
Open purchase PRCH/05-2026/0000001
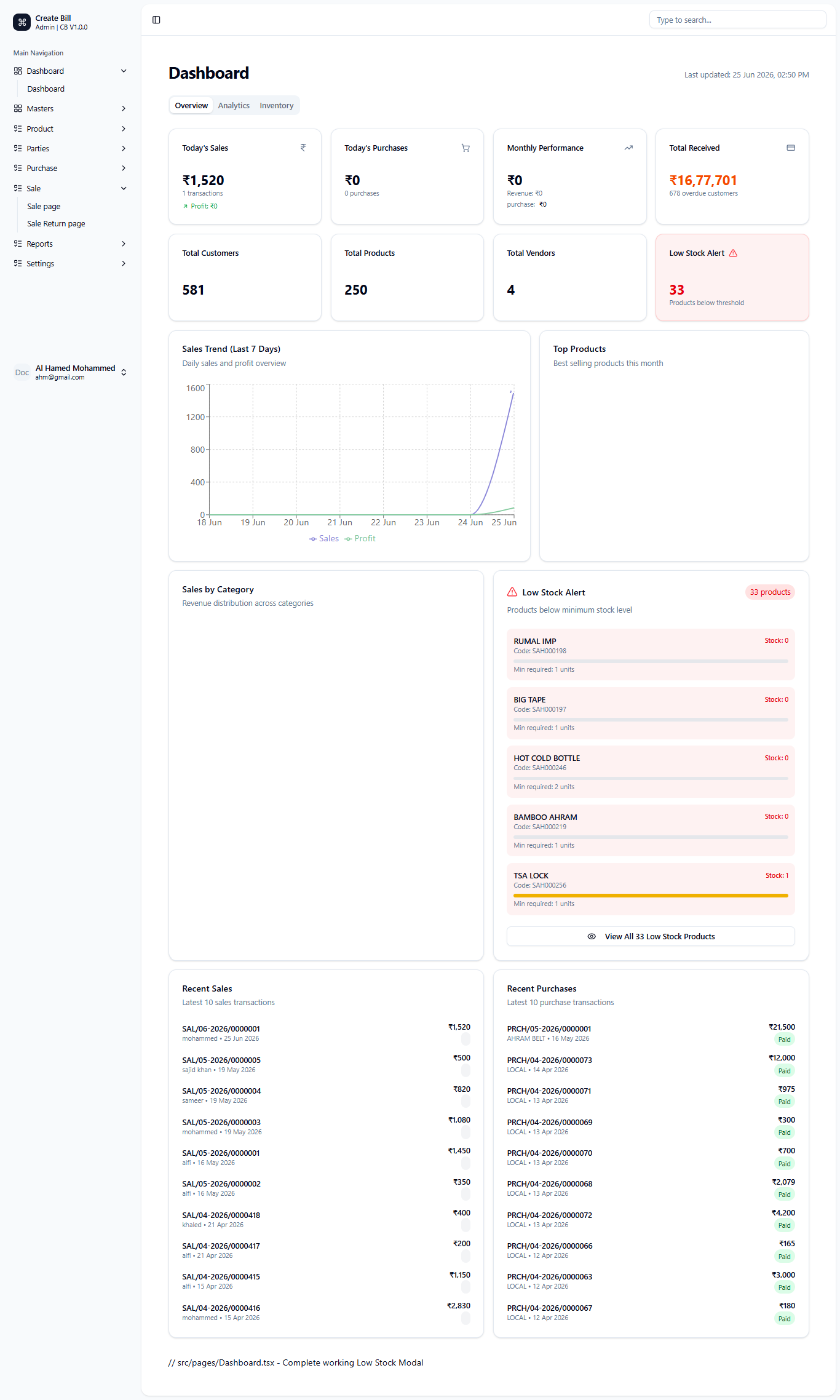(651, 1033)
